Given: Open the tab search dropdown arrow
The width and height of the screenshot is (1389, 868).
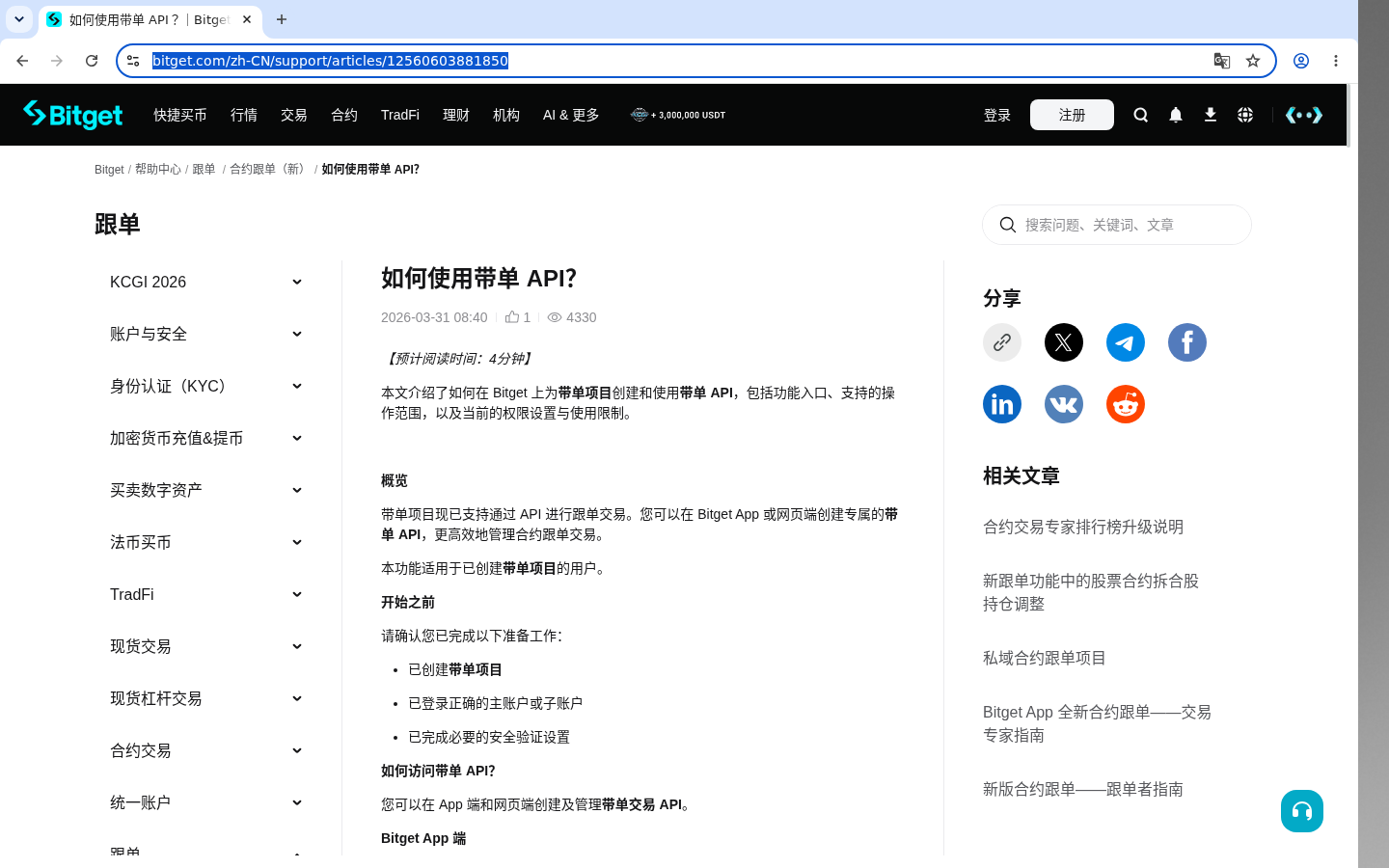Looking at the screenshot, I should coord(18,19).
